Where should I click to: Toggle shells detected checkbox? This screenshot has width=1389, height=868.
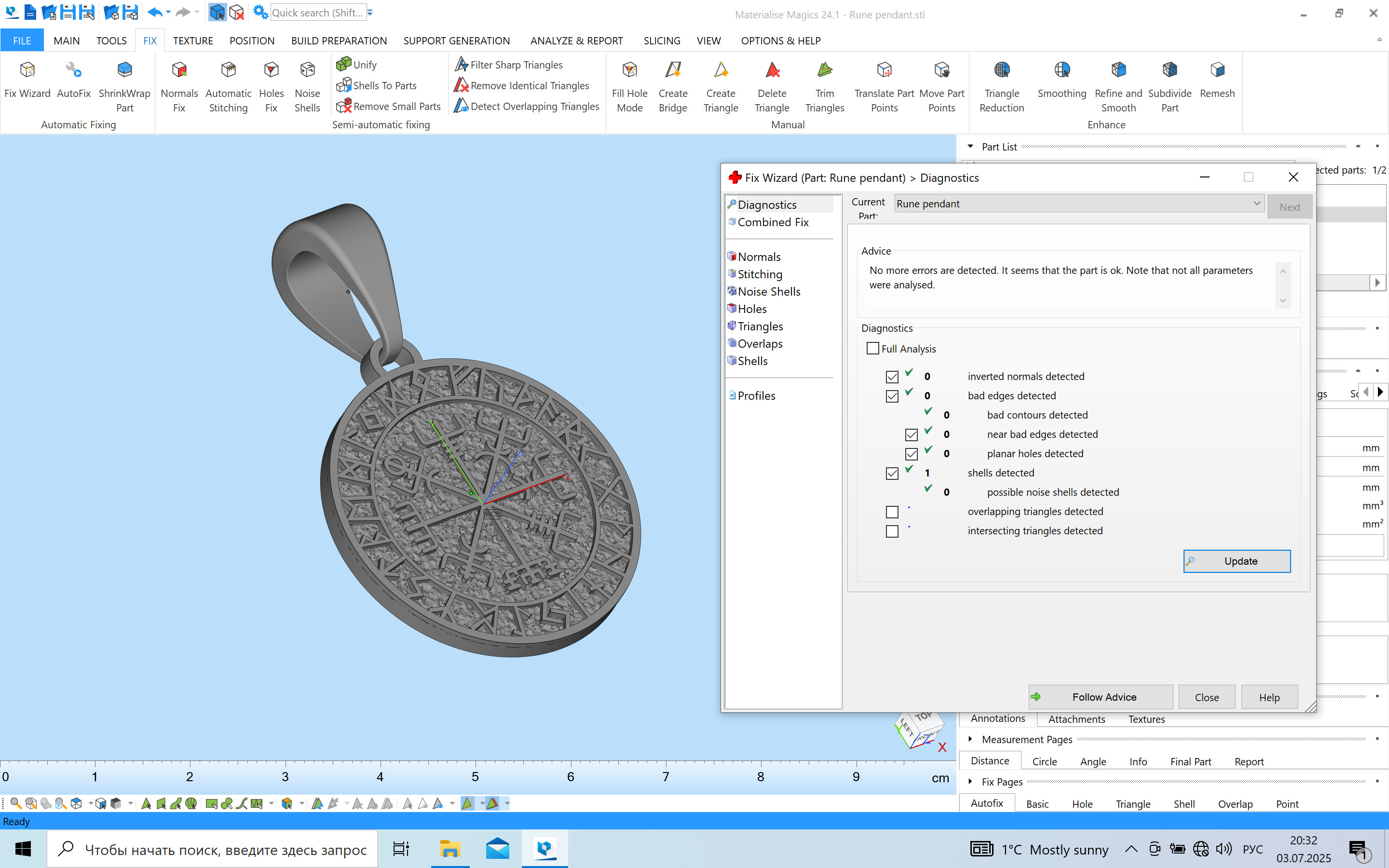892,474
